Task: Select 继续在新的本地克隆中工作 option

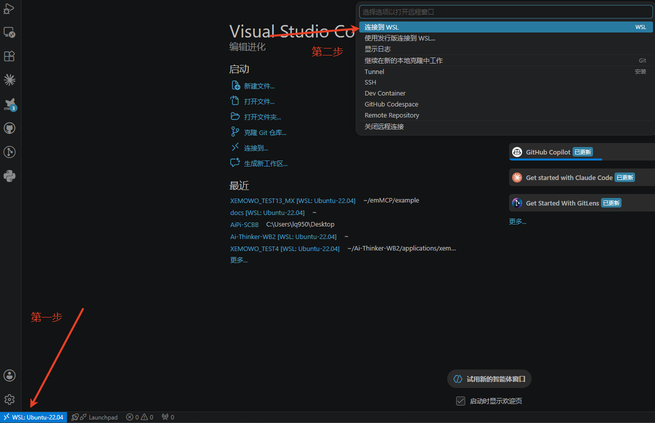Action: [x=505, y=61]
